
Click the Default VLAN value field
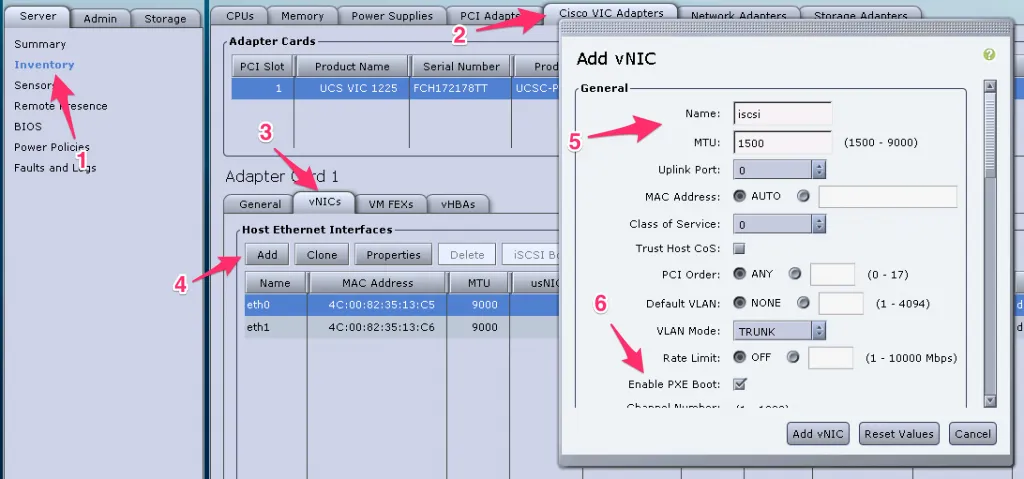(841, 303)
